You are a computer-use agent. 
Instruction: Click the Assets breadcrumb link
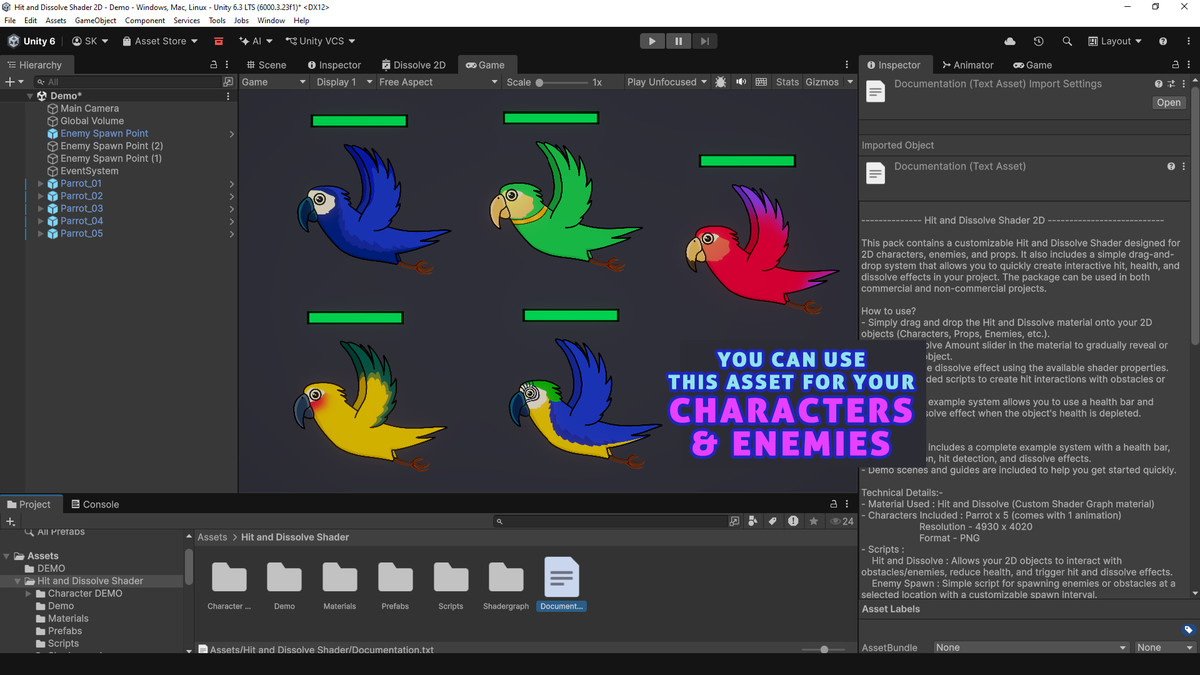coord(212,537)
